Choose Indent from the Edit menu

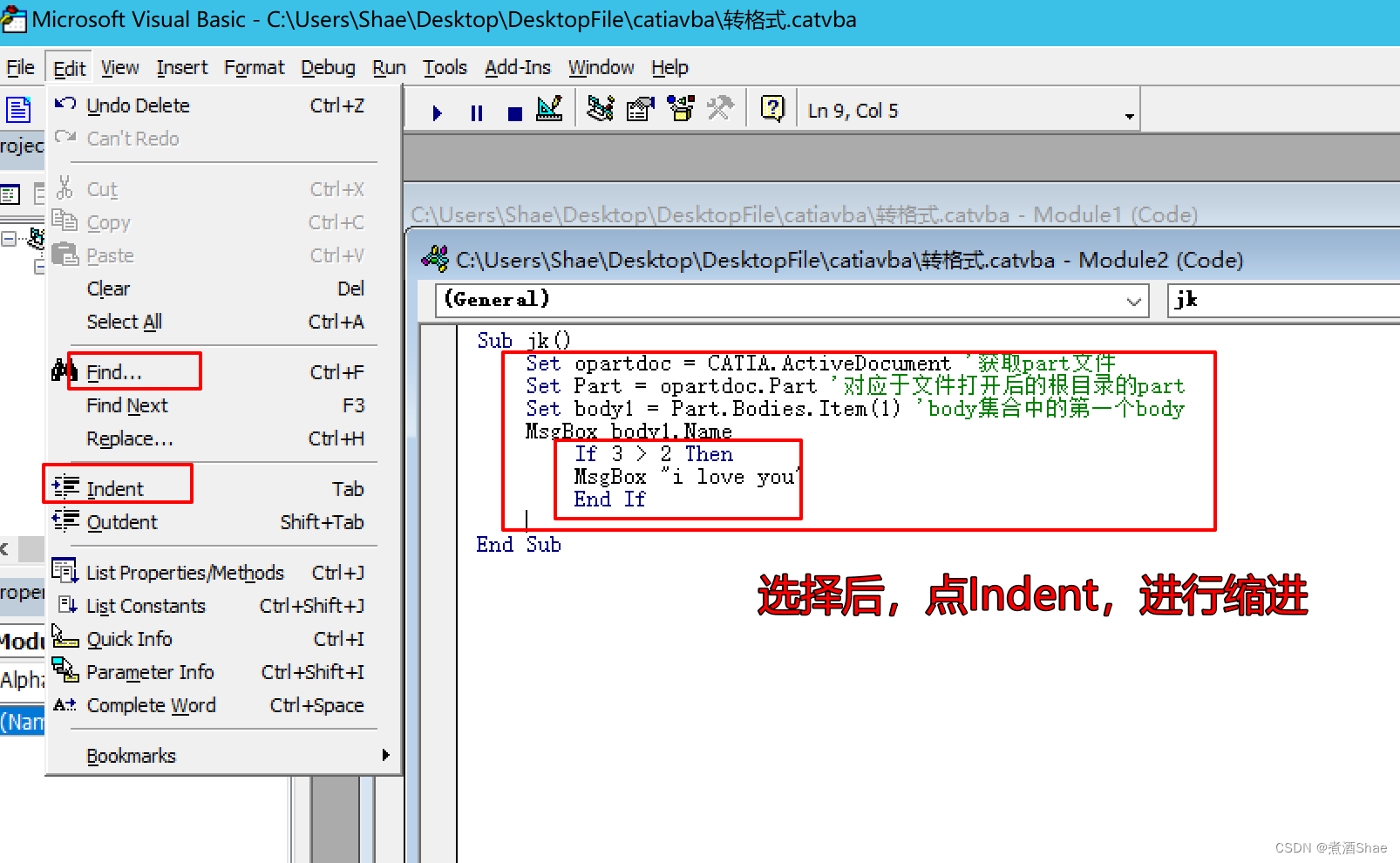115,489
